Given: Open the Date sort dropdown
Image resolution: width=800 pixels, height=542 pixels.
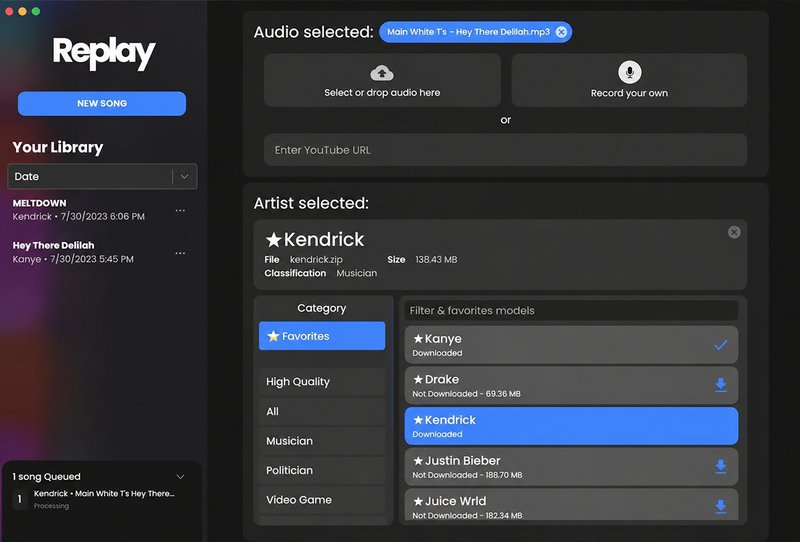Looking at the screenshot, I should tap(102, 177).
